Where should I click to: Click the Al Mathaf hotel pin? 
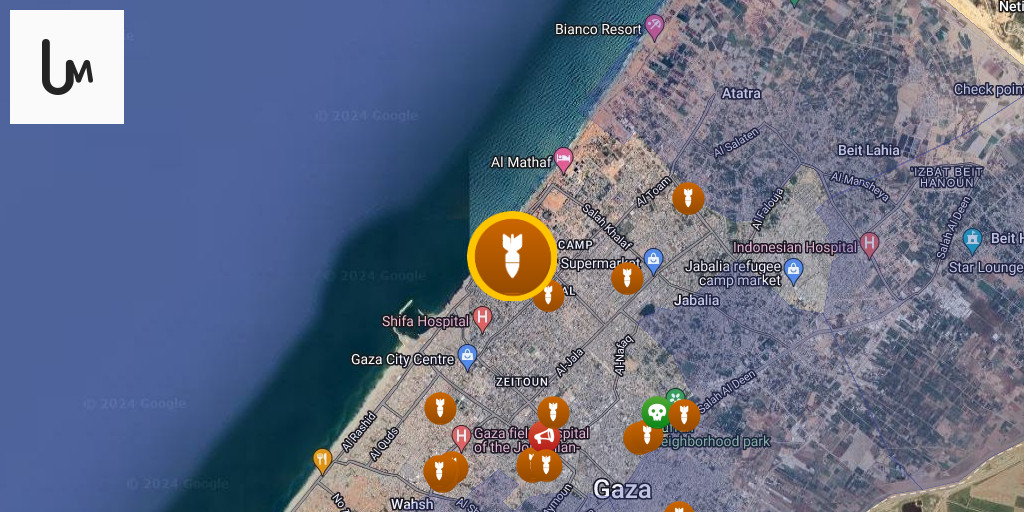point(564,160)
